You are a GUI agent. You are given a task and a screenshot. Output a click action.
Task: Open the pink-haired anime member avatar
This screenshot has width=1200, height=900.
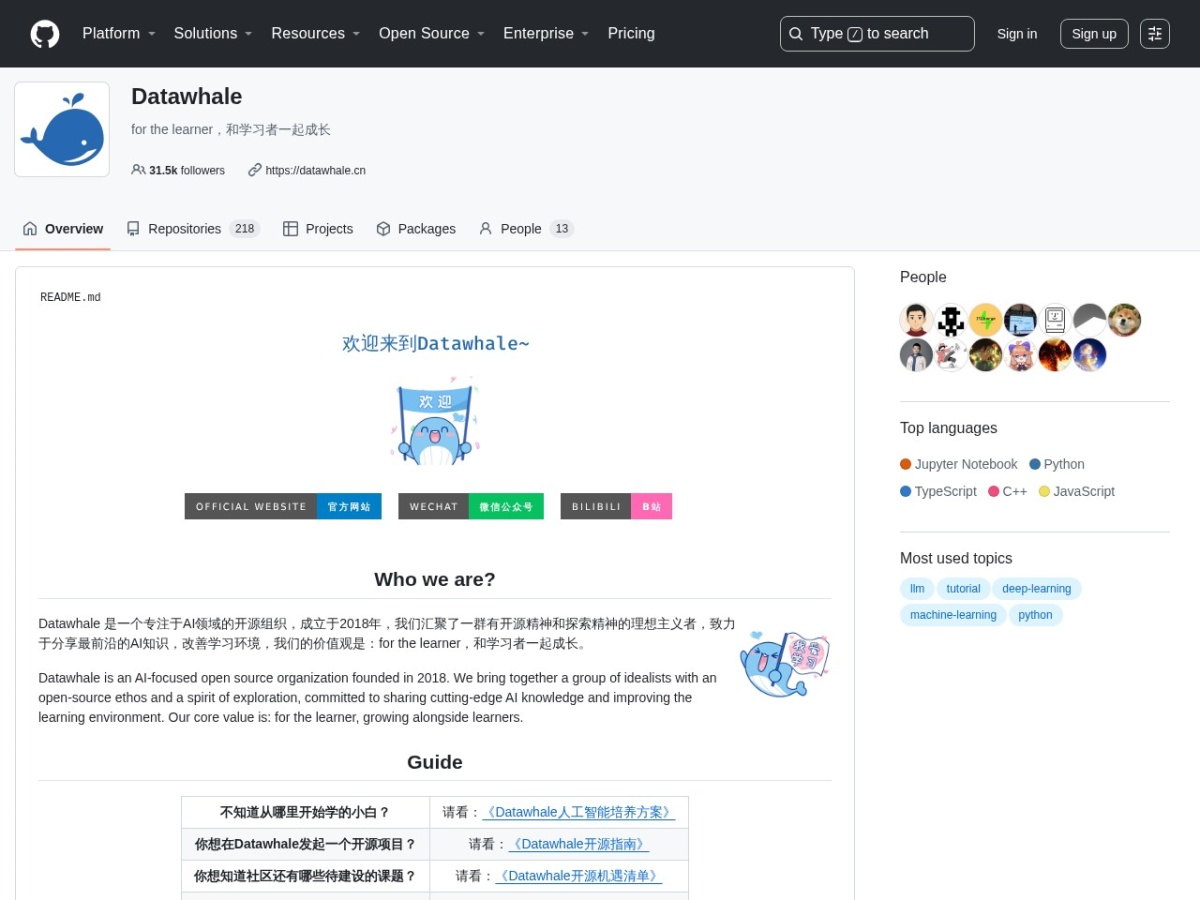click(1020, 355)
